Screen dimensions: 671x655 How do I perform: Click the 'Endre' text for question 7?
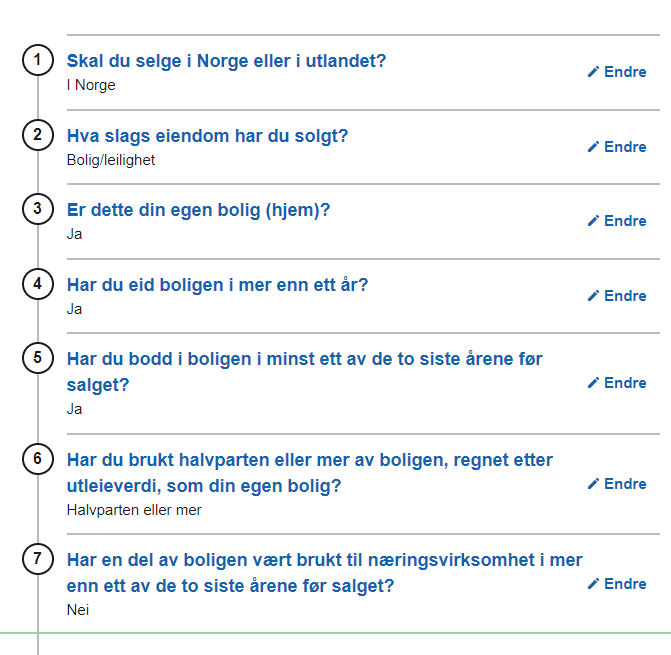coord(625,584)
